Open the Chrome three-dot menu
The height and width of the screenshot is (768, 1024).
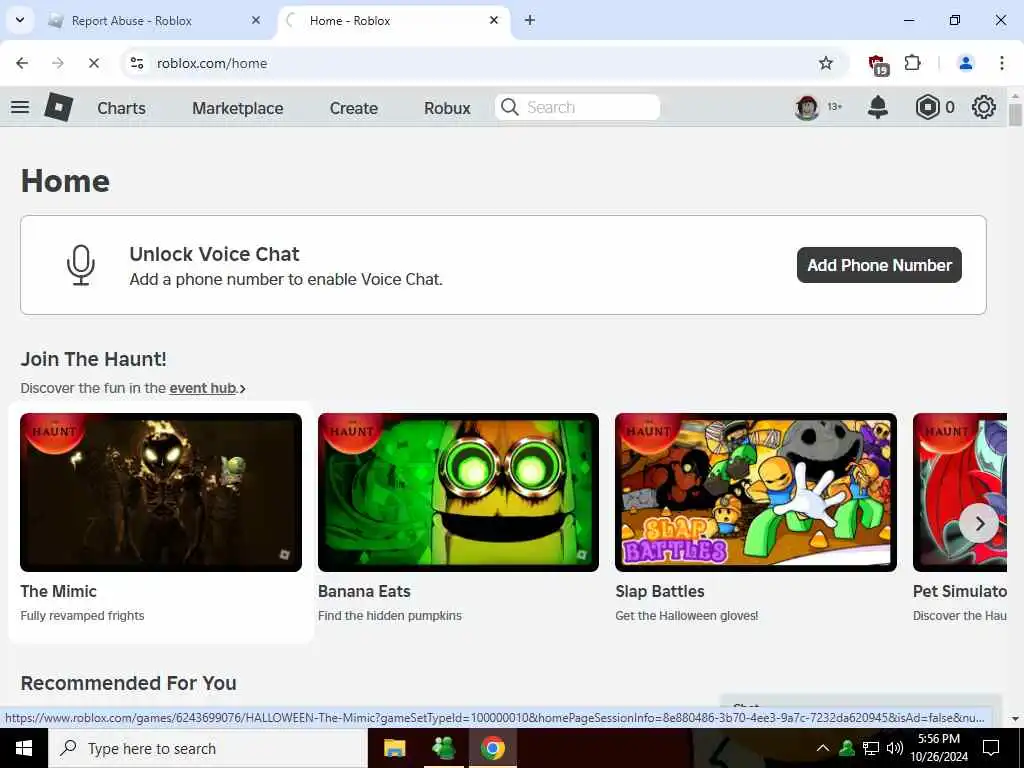point(1002,63)
